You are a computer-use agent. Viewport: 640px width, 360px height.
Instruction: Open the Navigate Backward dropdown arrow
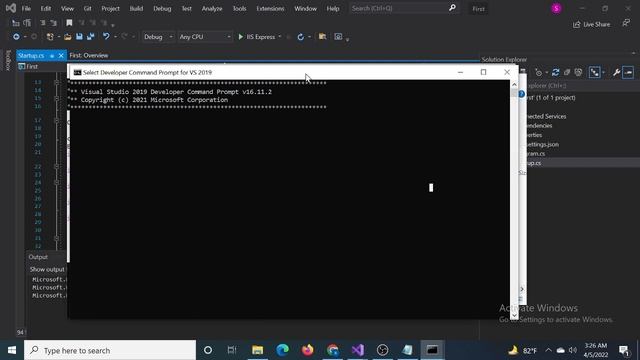(x=25, y=37)
